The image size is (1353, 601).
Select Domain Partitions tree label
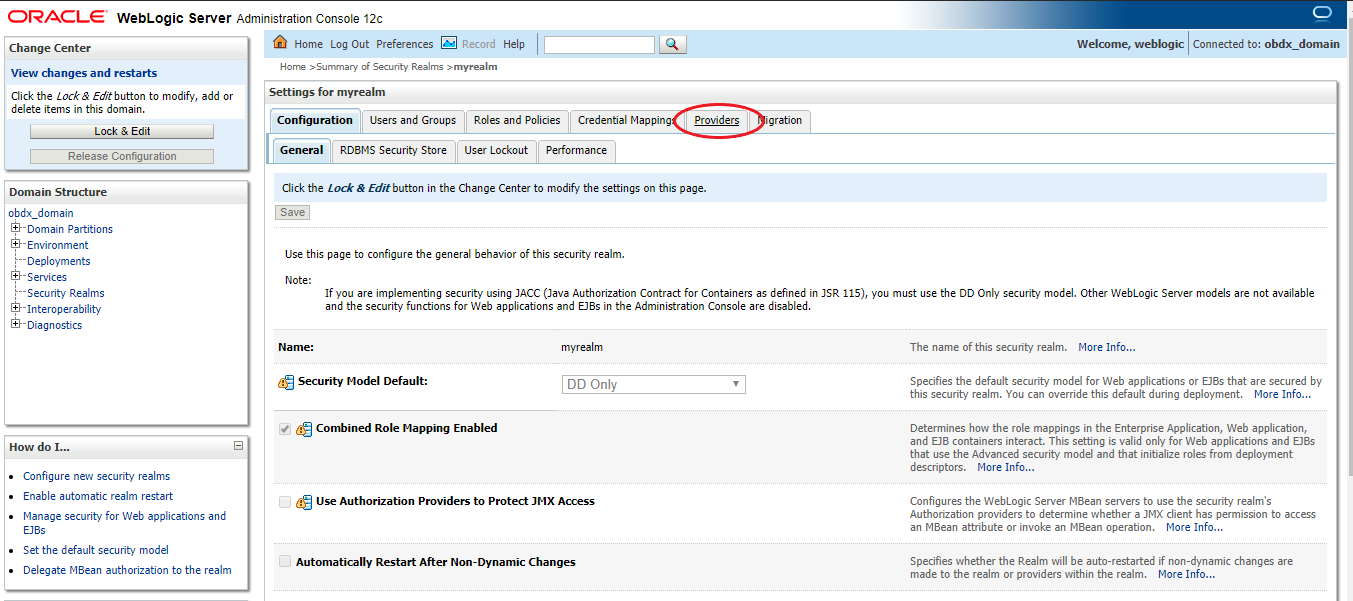click(70, 229)
